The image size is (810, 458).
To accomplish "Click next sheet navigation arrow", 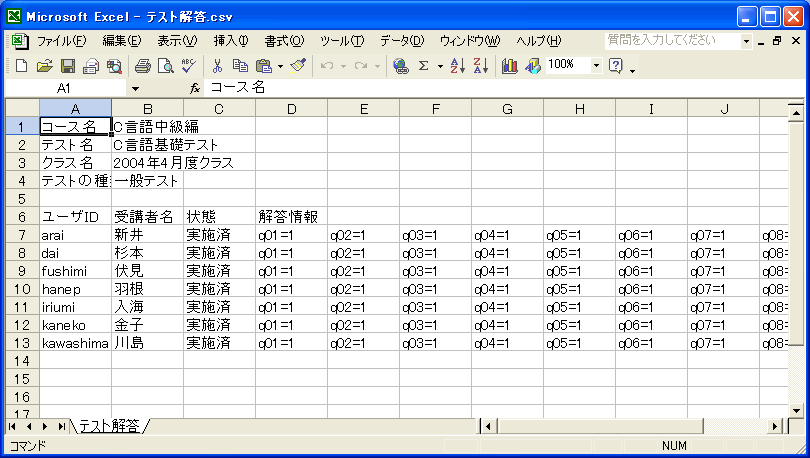I will (45, 427).
